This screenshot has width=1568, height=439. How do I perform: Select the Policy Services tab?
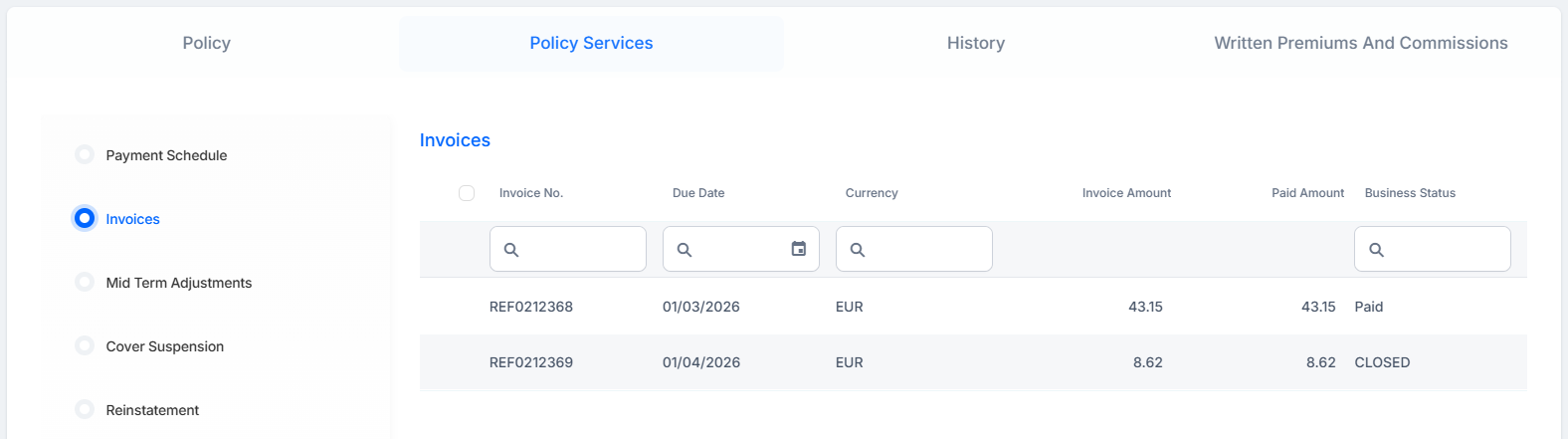(591, 43)
